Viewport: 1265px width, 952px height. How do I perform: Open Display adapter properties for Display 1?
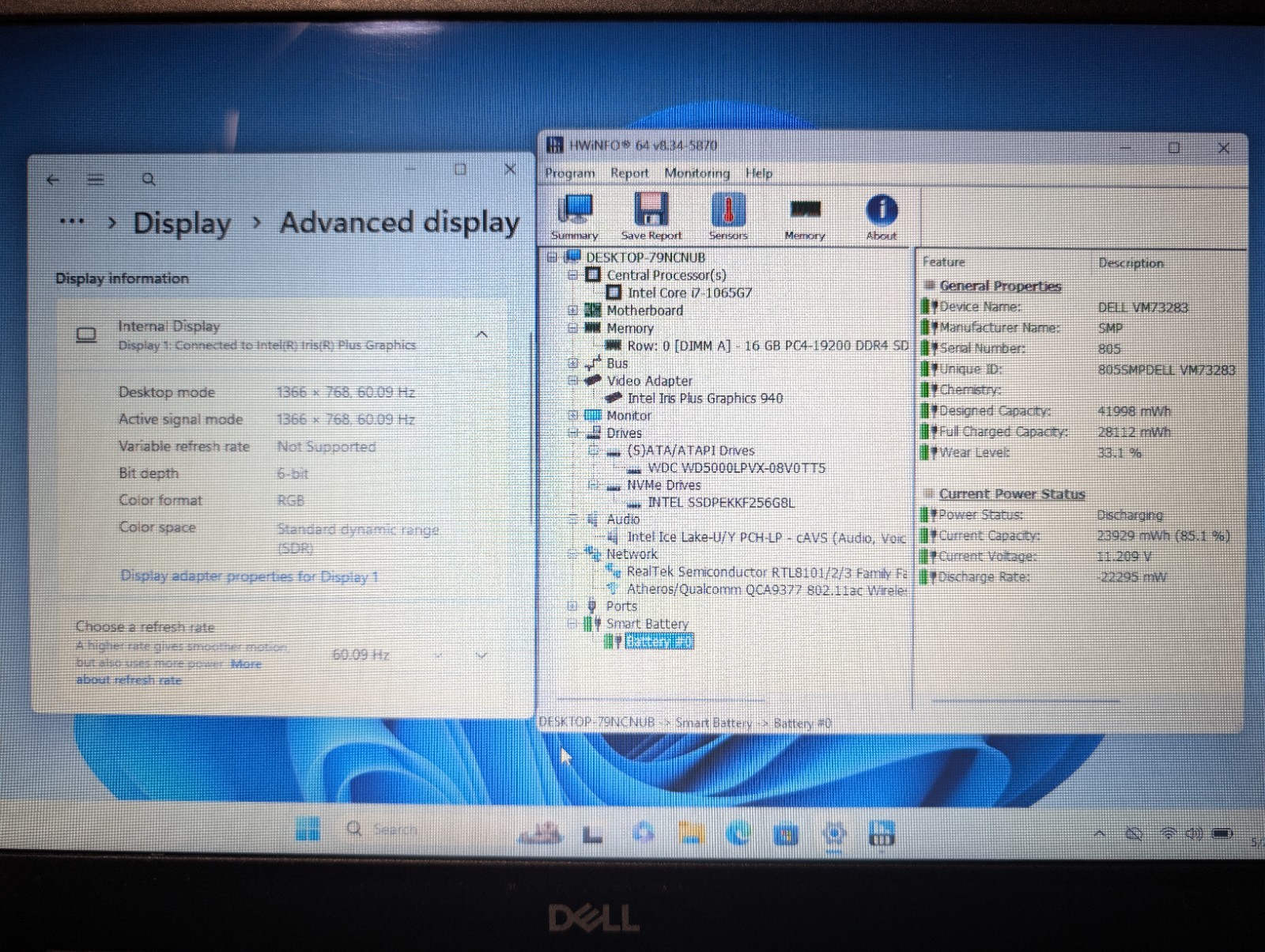click(x=249, y=576)
